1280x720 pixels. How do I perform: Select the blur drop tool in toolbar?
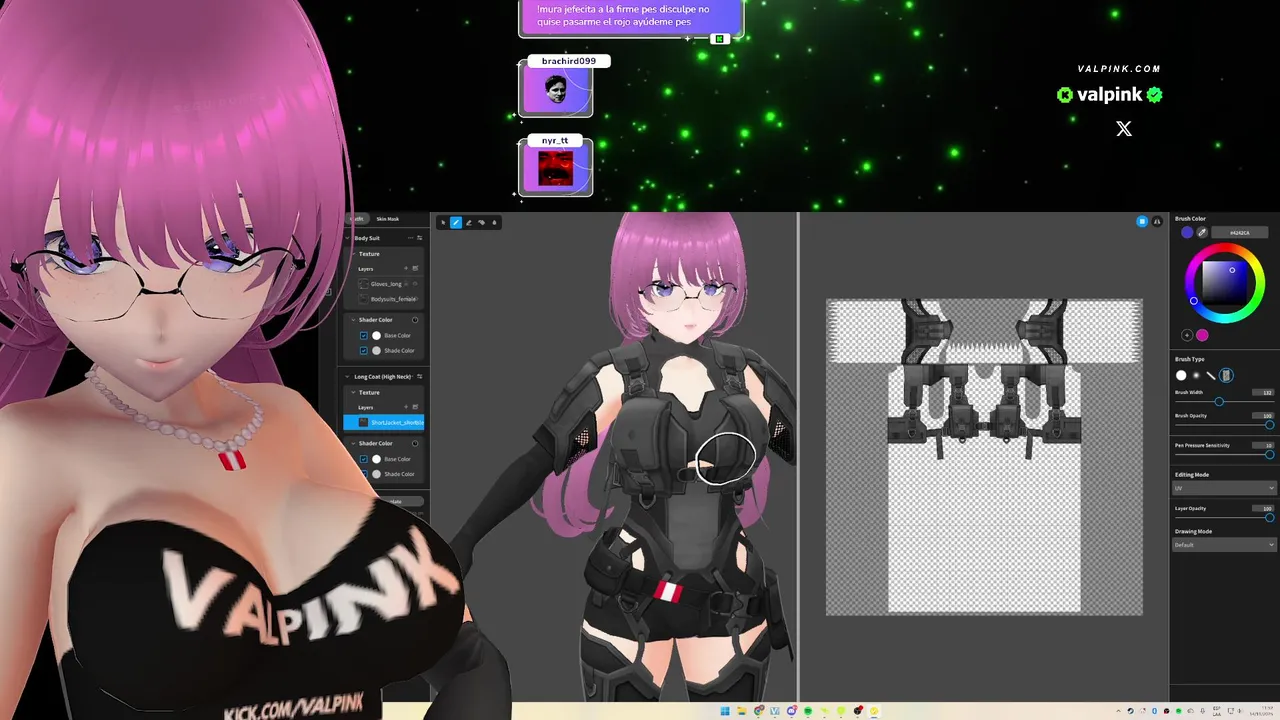click(494, 222)
